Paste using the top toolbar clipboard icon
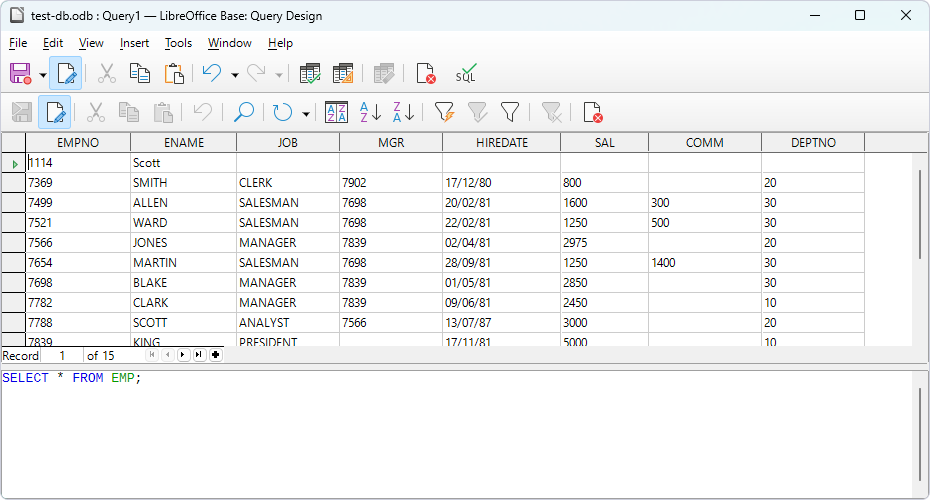Image resolution: width=930 pixels, height=500 pixels. click(174, 74)
